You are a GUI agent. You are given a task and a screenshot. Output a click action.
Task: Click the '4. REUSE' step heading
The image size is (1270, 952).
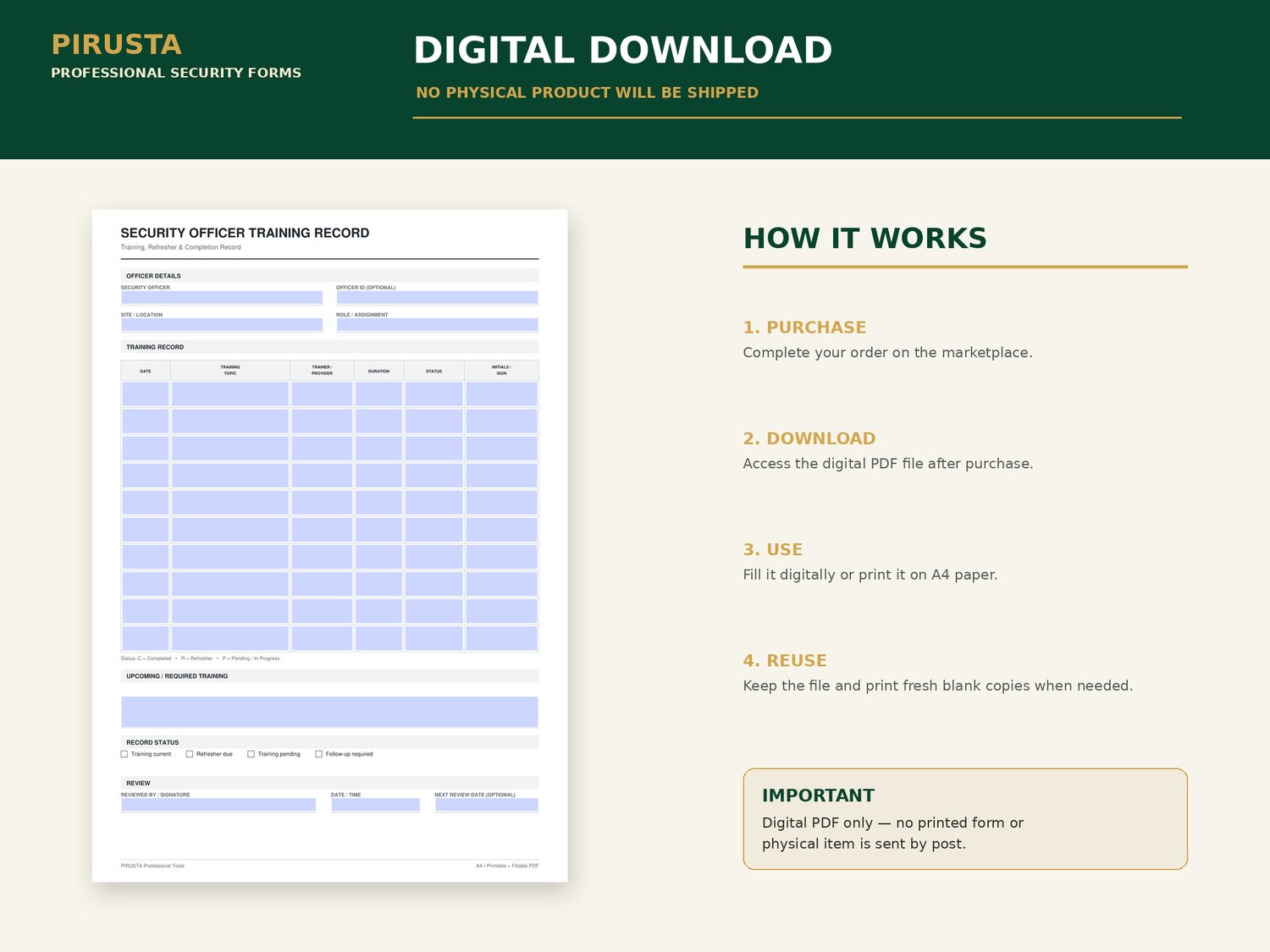click(785, 661)
